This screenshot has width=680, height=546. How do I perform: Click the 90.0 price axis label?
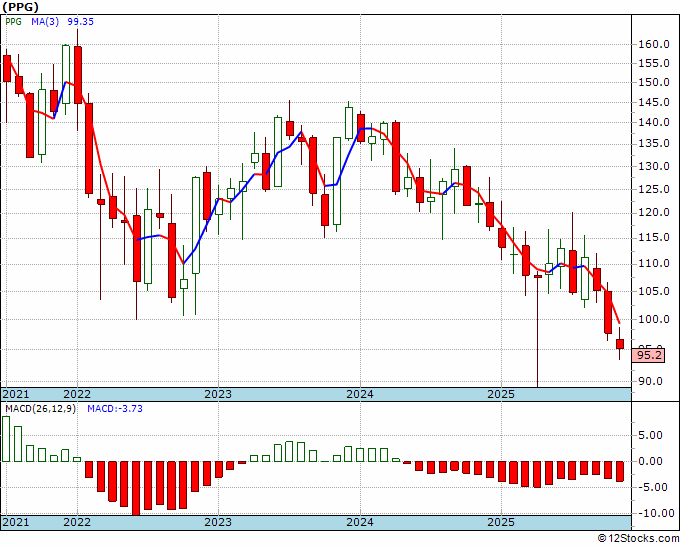pos(650,382)
